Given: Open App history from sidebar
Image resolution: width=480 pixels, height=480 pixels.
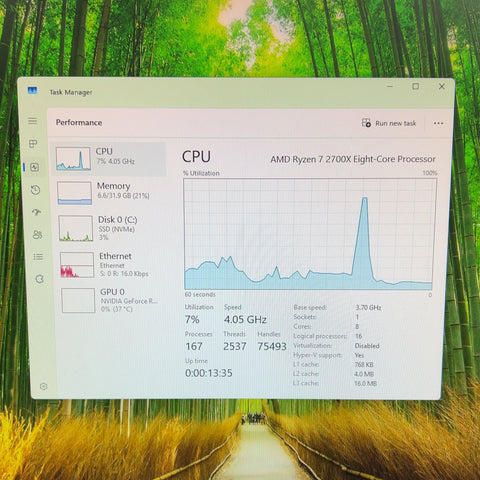Looking at the screenshot, I should [x=35, y=190].
